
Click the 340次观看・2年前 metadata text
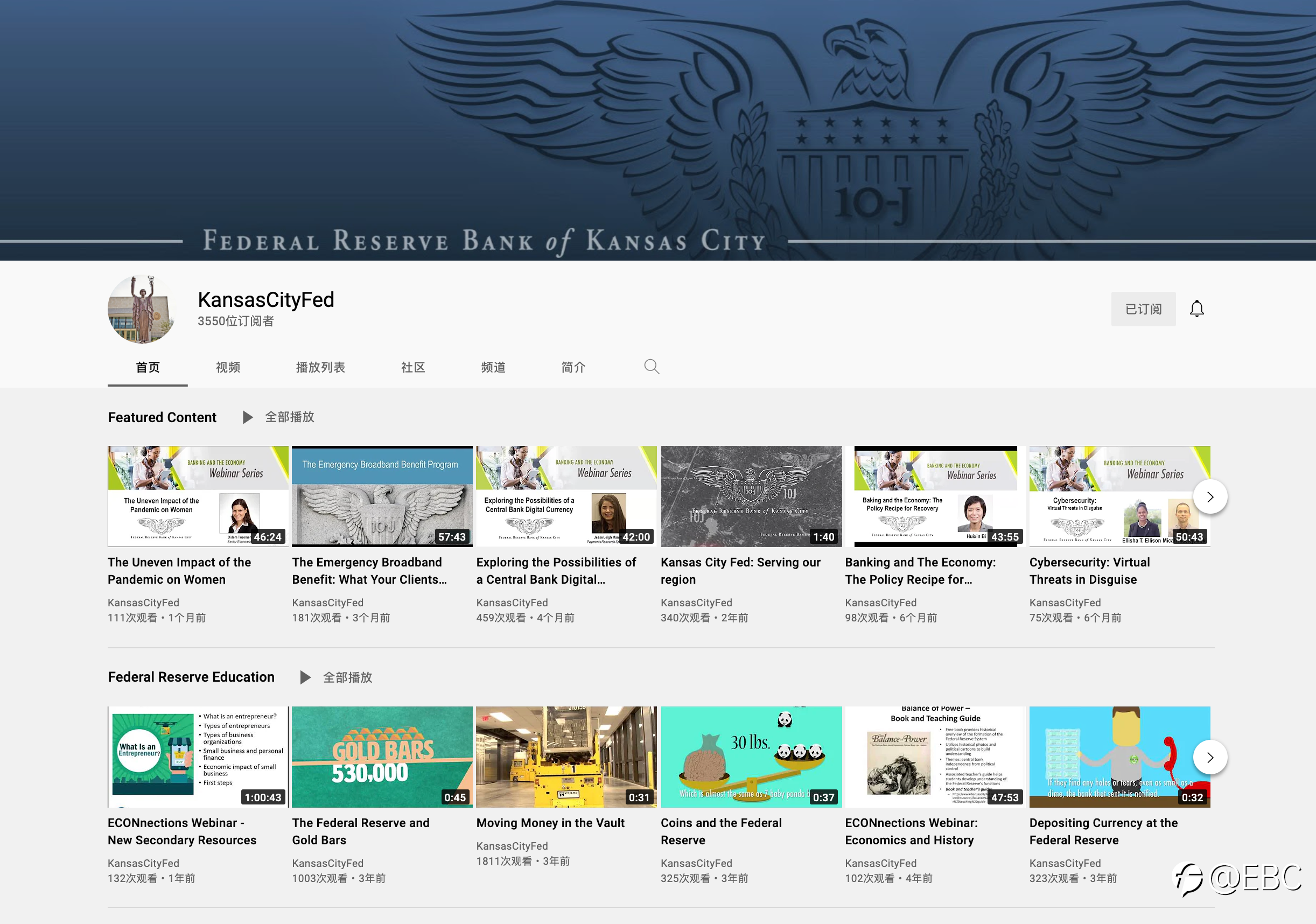pyautogui.click(x=704, y=617)
